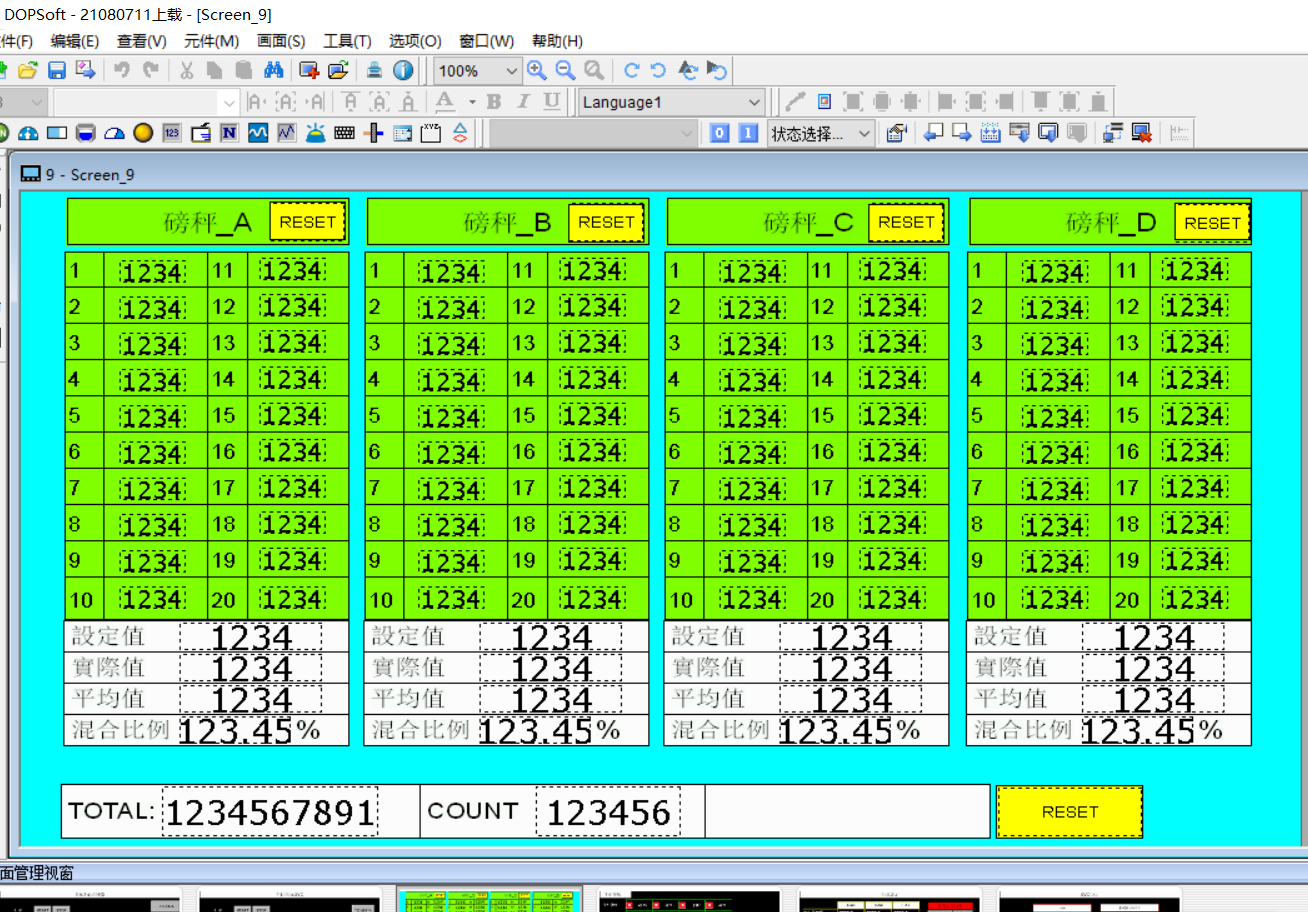
Task: Click the large bottom-right yellow RESET button
Action: click(1069, 812)
